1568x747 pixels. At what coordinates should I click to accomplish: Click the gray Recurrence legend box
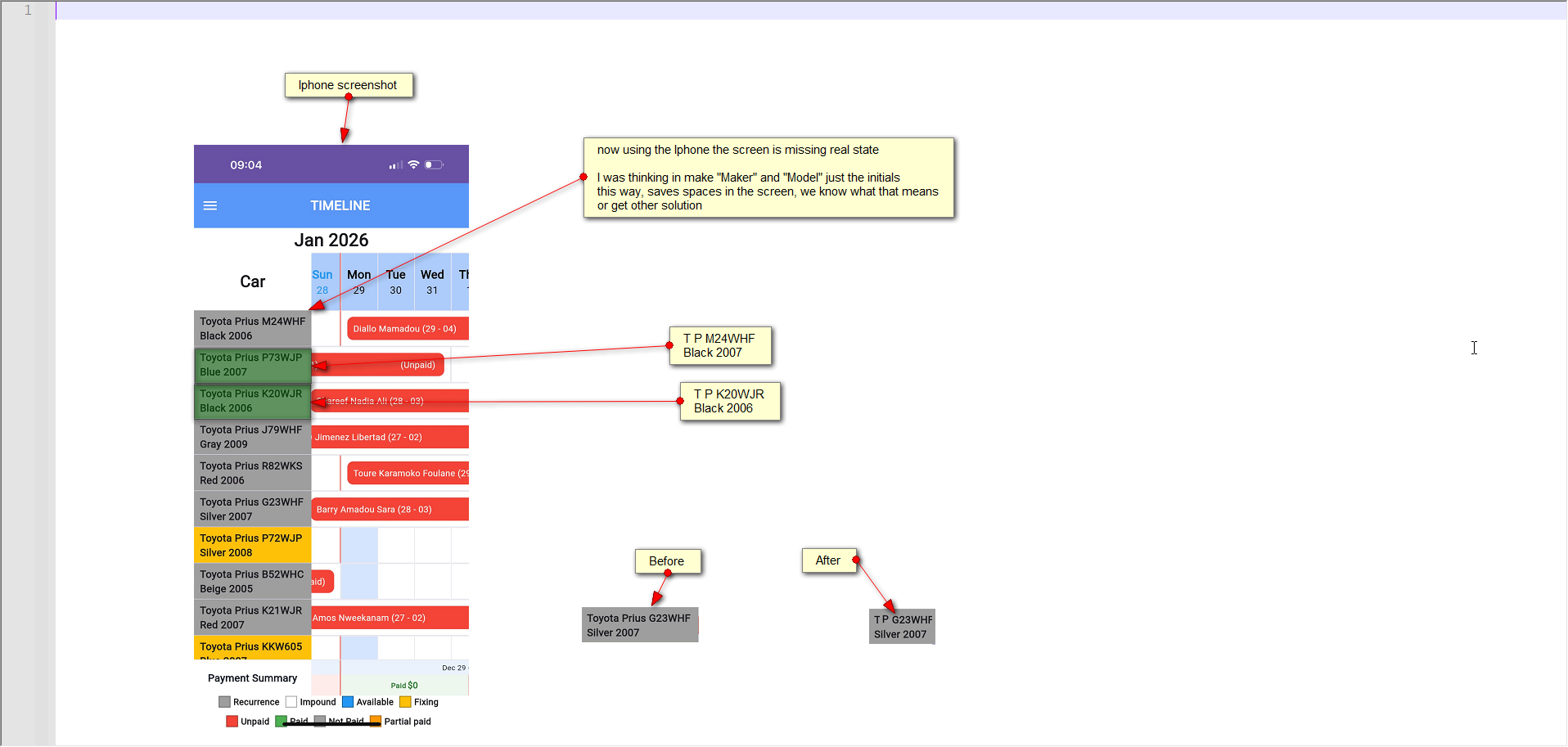[x=224, y=702]
